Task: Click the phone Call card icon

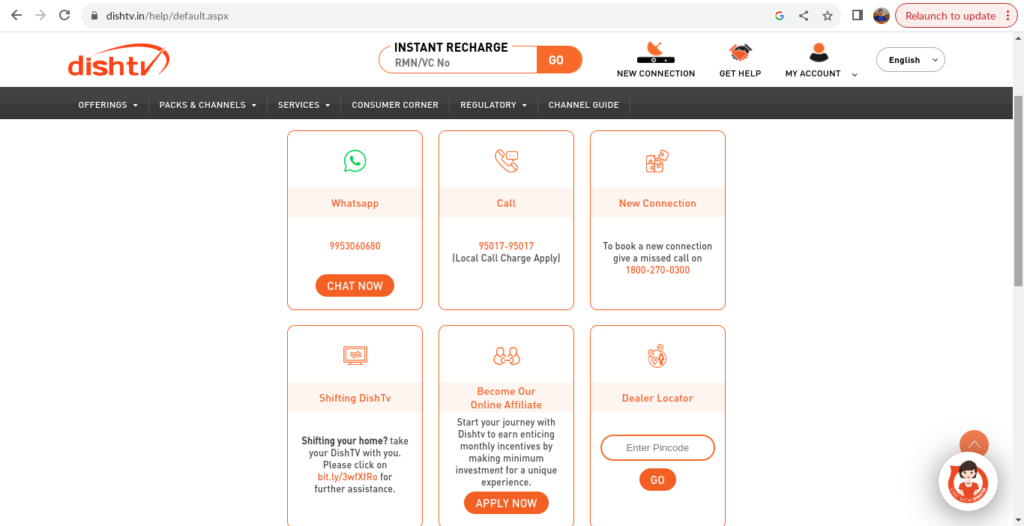Action: [x=506, y=161]
